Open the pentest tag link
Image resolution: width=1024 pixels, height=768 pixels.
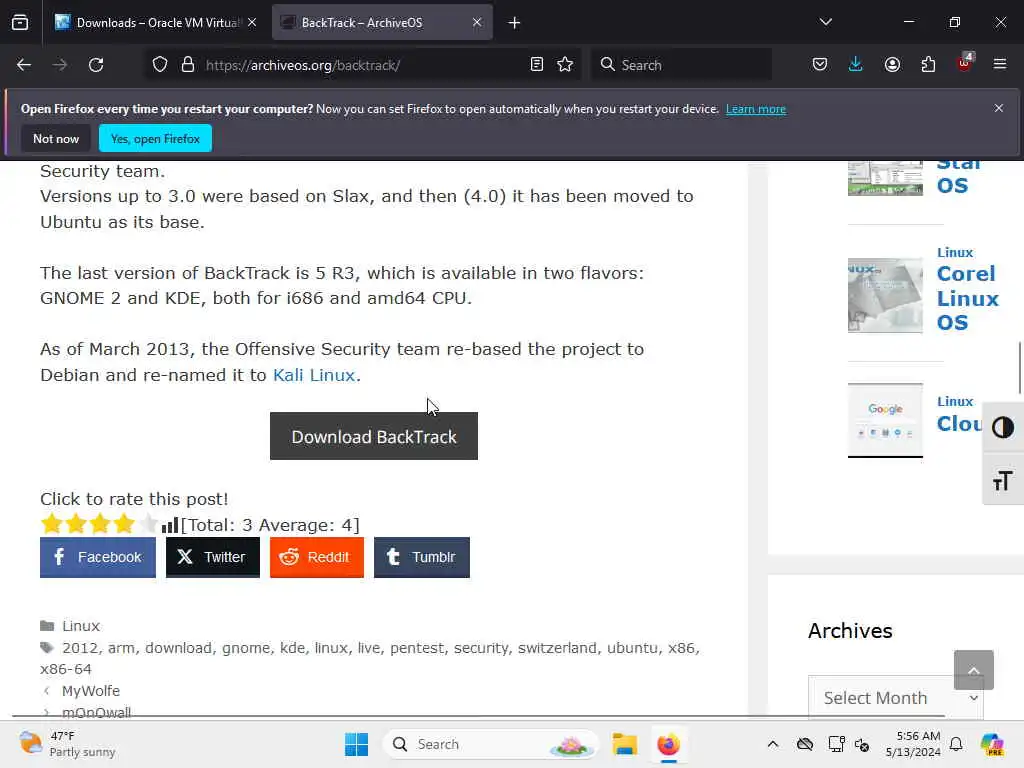coord(417,648)
